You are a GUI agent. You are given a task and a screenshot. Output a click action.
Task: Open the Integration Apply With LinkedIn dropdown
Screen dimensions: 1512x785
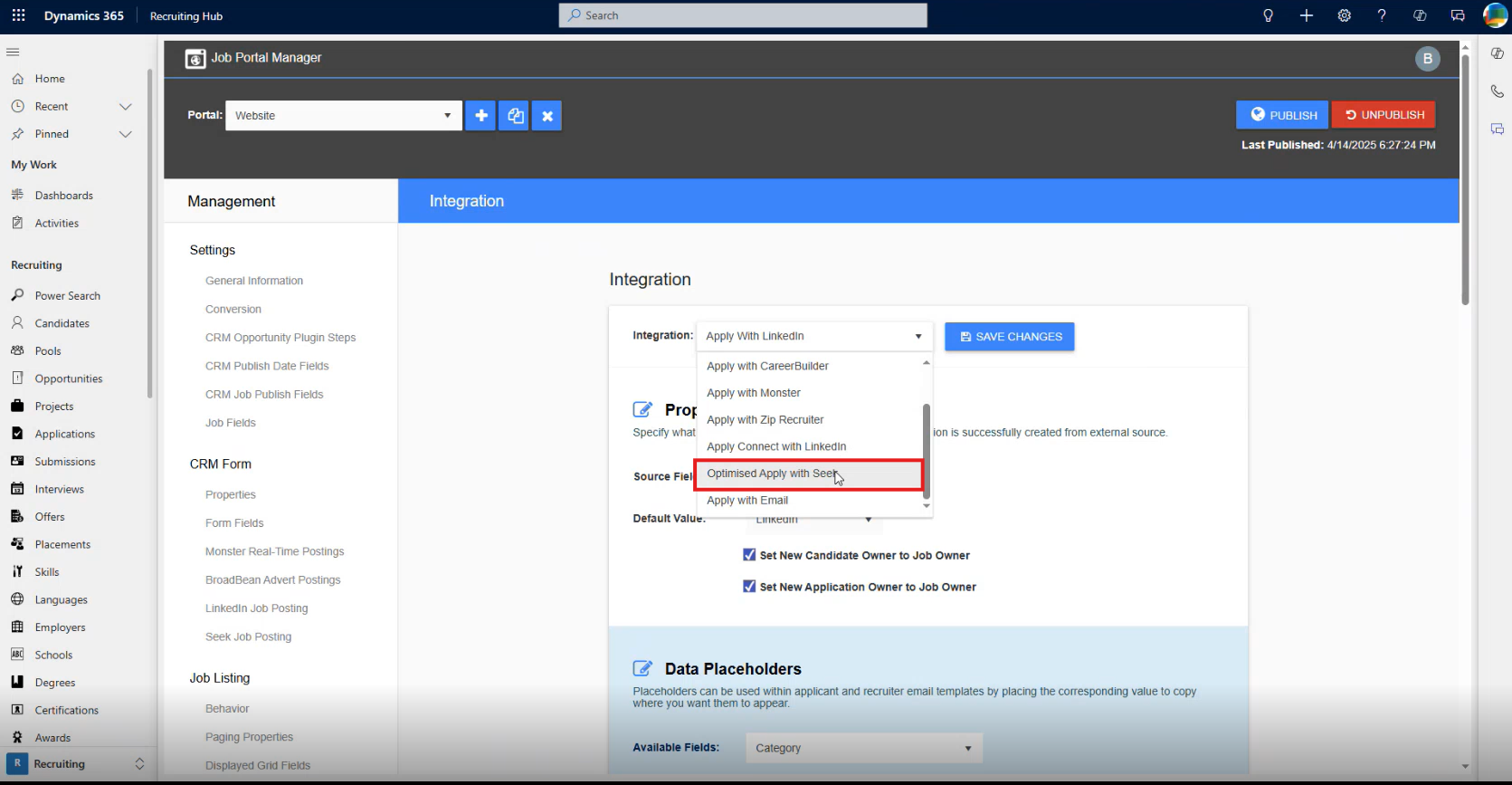pos(814,336)
